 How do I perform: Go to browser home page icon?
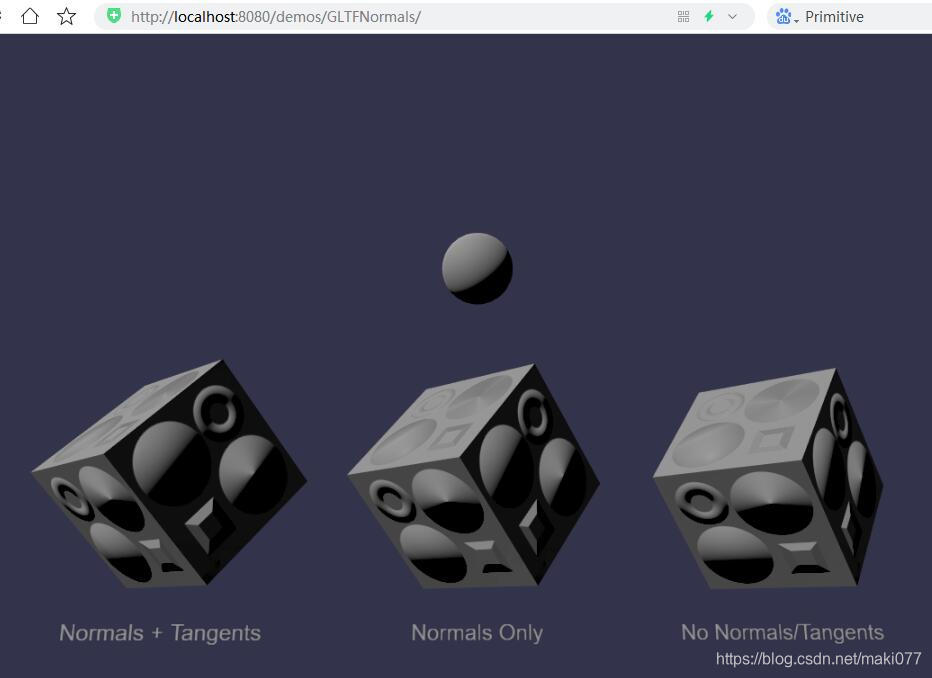30,16
